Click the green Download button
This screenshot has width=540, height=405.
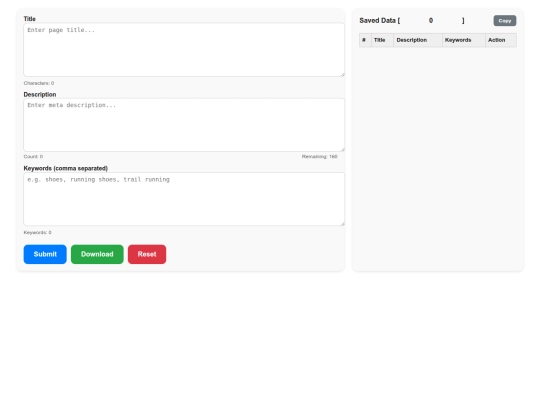point(97,254)
